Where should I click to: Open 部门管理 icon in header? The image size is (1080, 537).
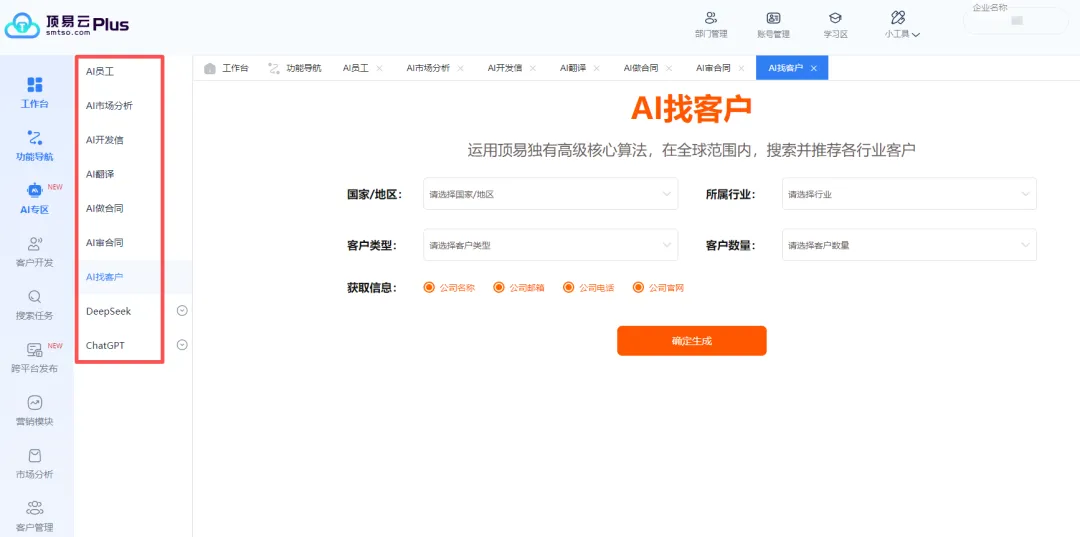711,25
